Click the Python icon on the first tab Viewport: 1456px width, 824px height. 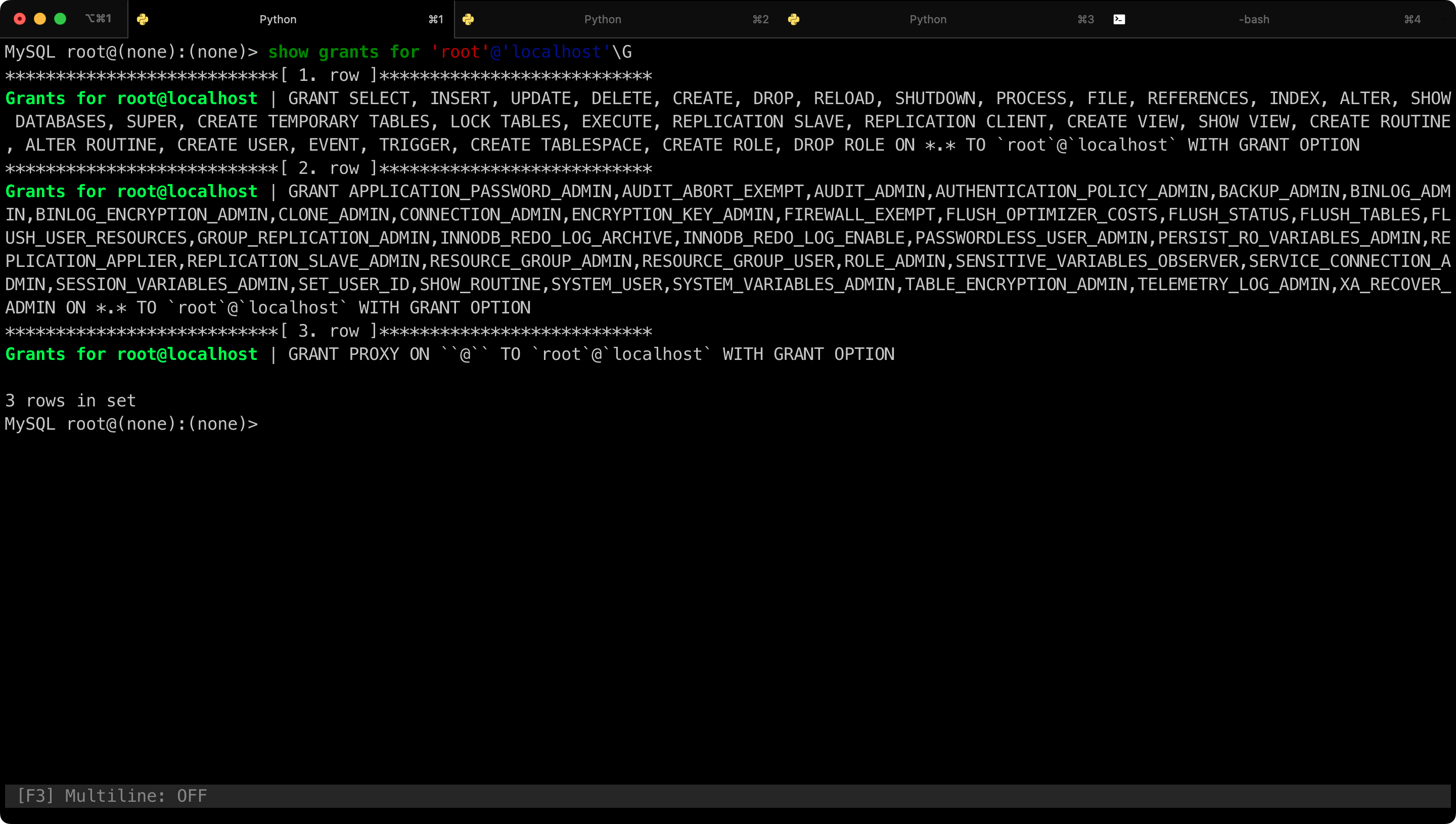point(143,19)
